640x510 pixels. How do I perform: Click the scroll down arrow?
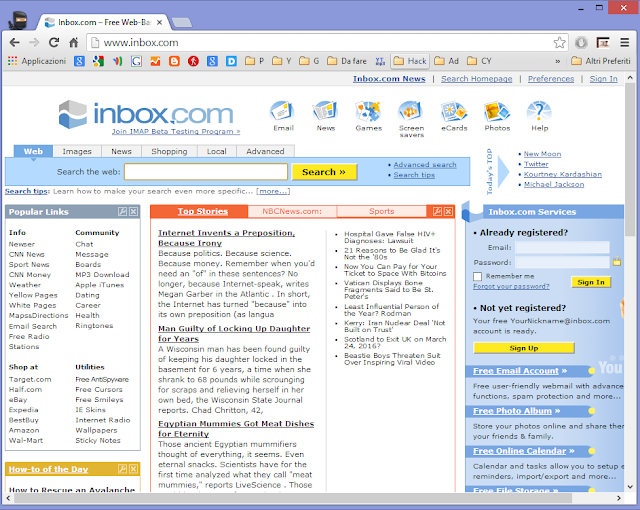point(630,487)
